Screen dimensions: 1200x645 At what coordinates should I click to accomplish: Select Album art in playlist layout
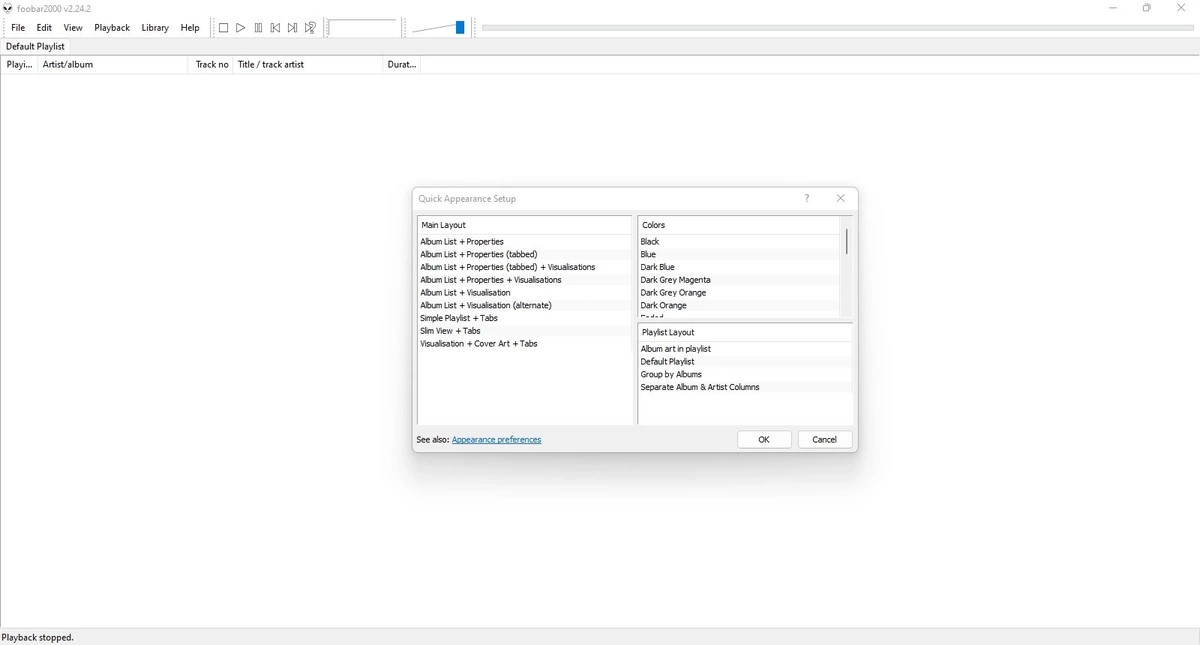tap(745, 349)
